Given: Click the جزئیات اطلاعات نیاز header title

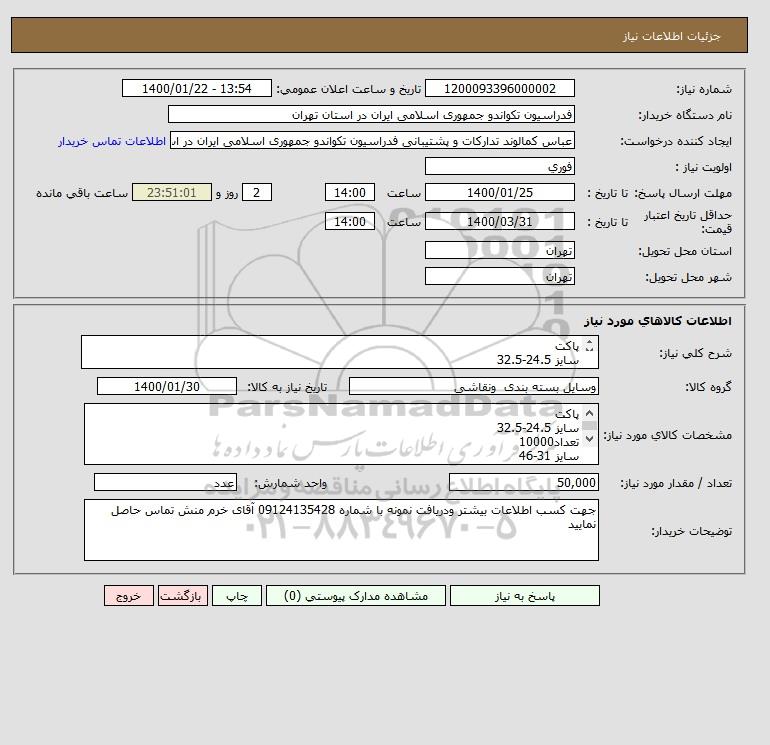Looking at the screenshot, I should pos(671,36).
